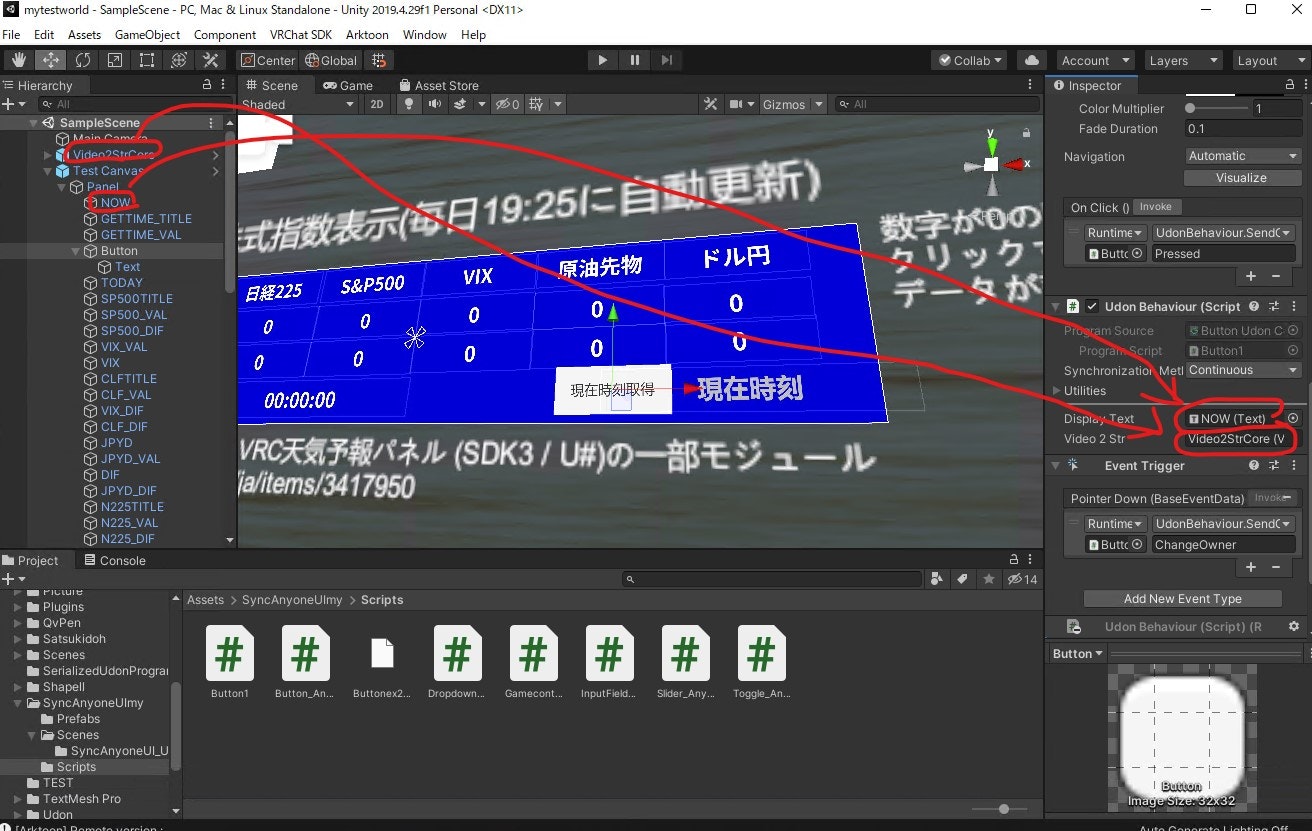
Task: Open the VRChat SDK menu
Action: click(300, 34)
